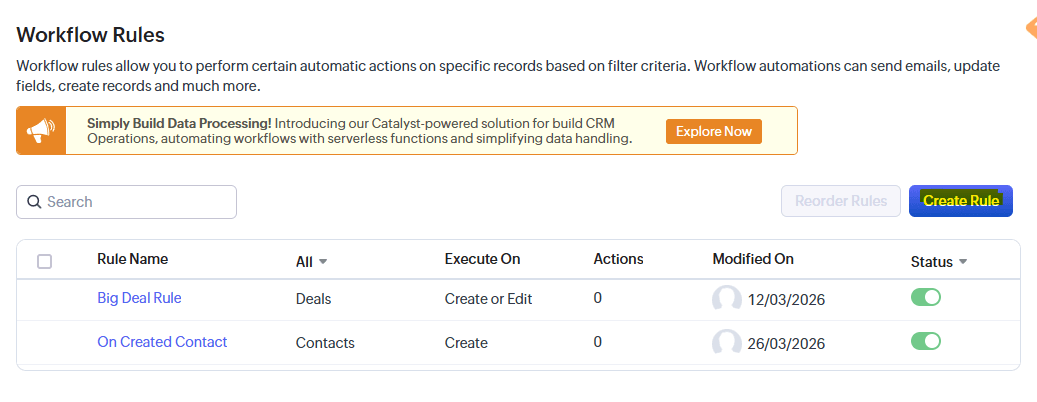Click the megaphone announcement icon

click(41, 131)
